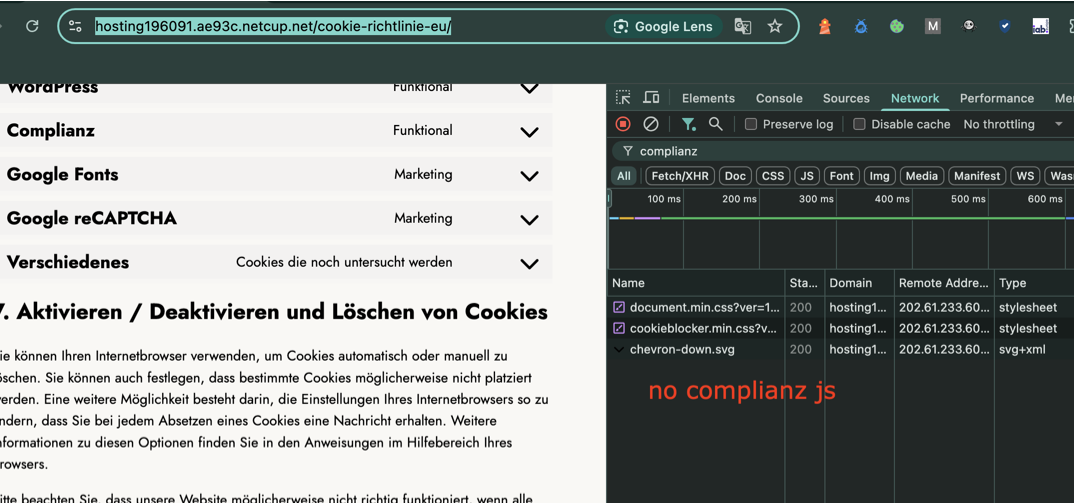Open the grey M extension icon
This screenshot has width=1074, height=503.
pos(932,27)
